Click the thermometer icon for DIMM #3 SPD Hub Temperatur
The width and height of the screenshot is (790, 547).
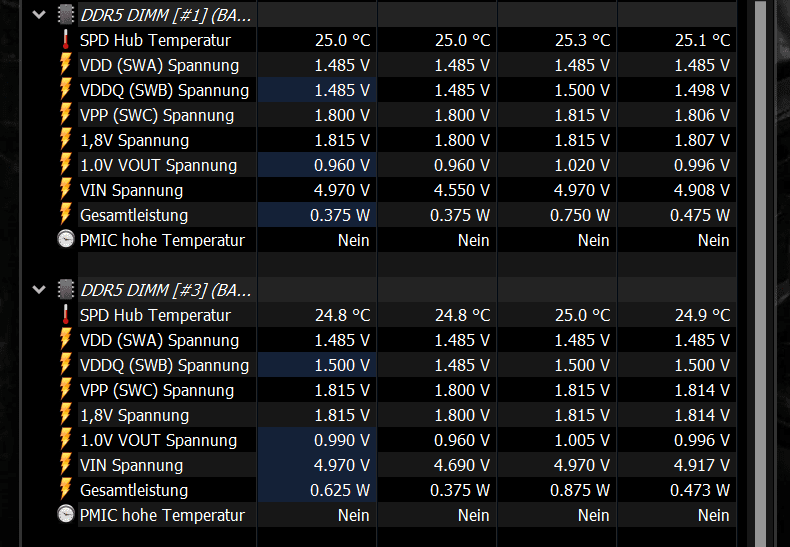[x=65, y=315]
